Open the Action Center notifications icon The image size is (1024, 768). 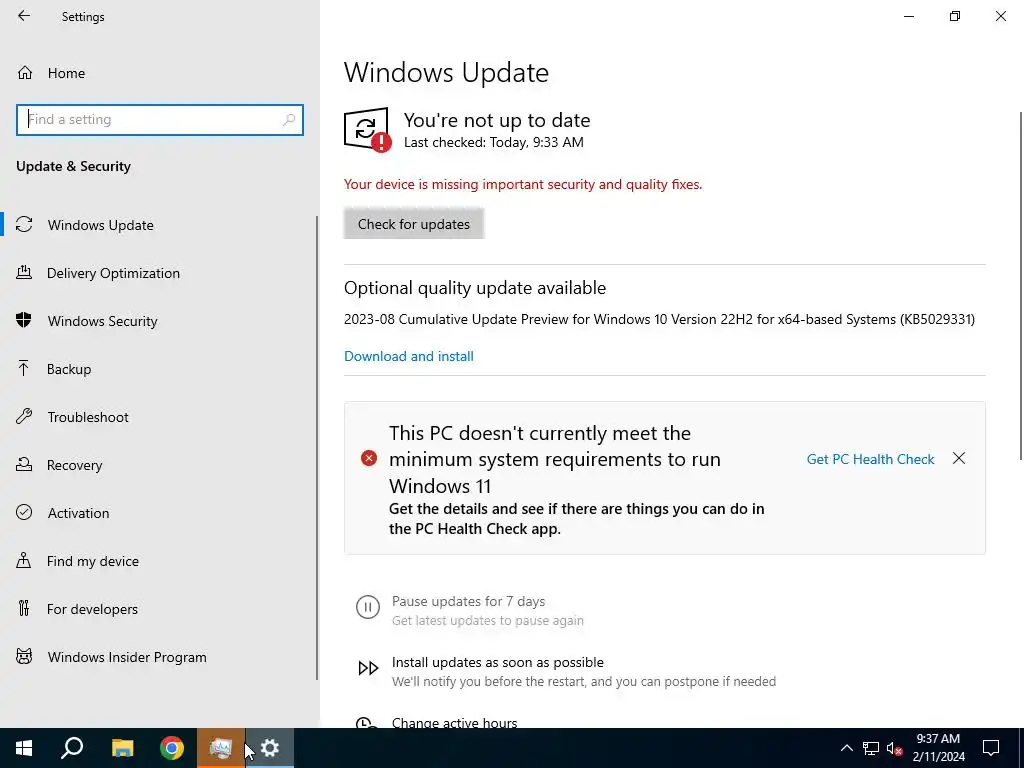[991, 748]
